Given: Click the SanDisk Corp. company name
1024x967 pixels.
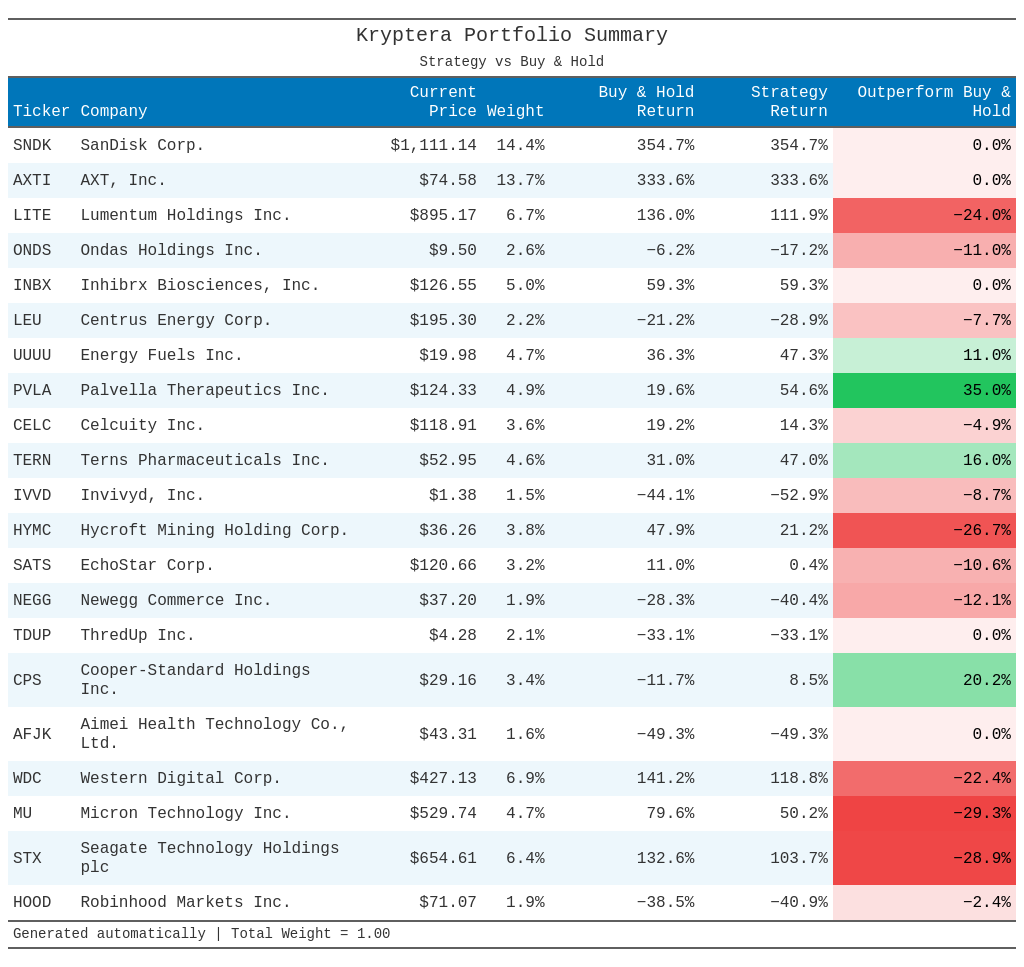Looking at the screenshot, I should (142, 145).
